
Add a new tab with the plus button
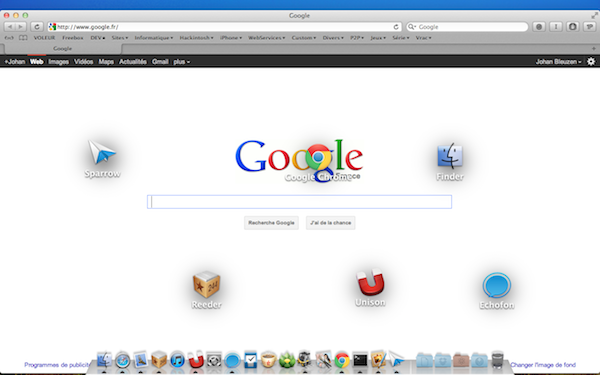pos(593,49)
